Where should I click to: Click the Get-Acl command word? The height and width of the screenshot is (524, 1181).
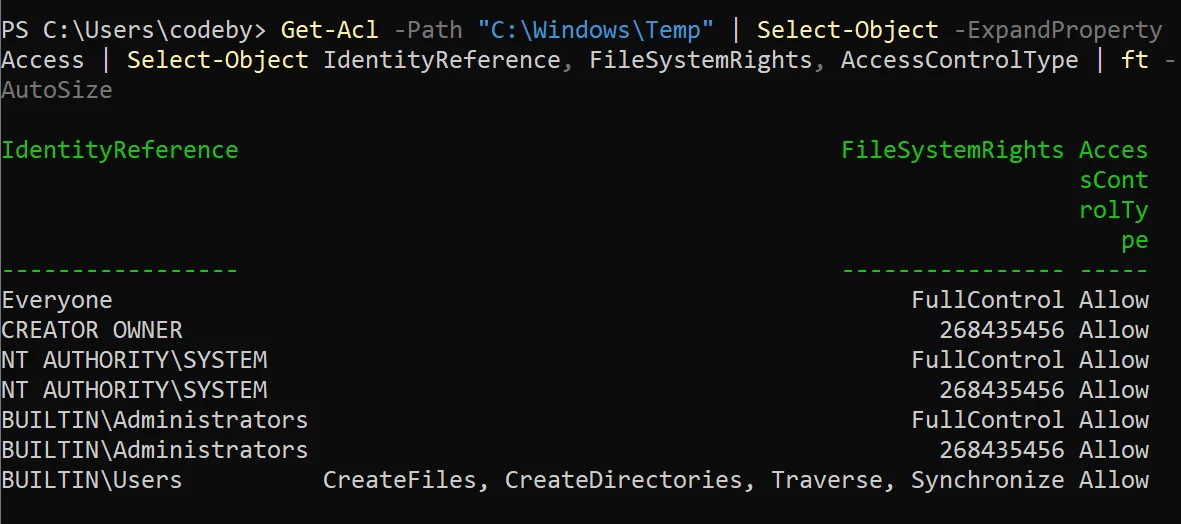click(x=329, y=30)
